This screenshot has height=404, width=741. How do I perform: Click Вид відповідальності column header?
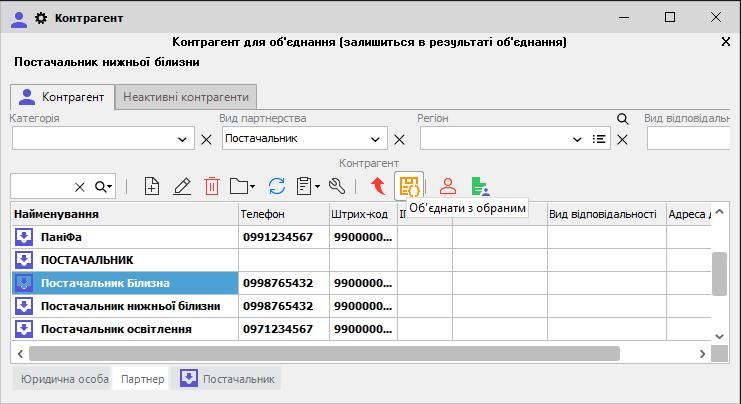click(x=607, y=214)
